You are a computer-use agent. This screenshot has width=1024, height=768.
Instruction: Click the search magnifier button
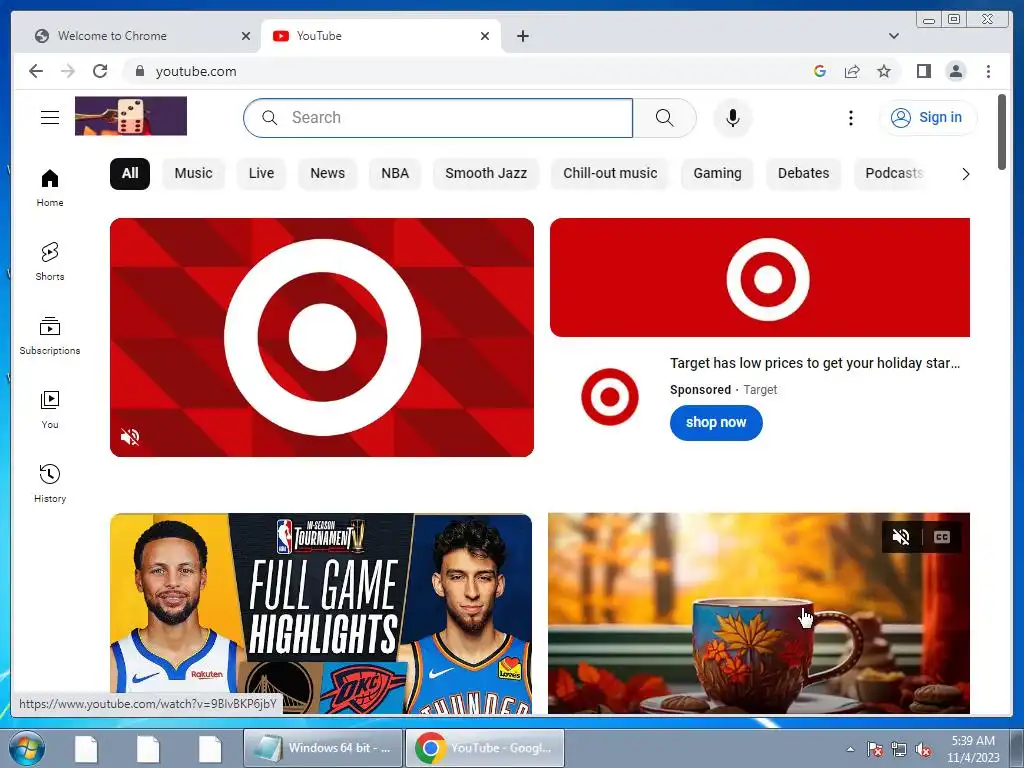click(664, 118)
